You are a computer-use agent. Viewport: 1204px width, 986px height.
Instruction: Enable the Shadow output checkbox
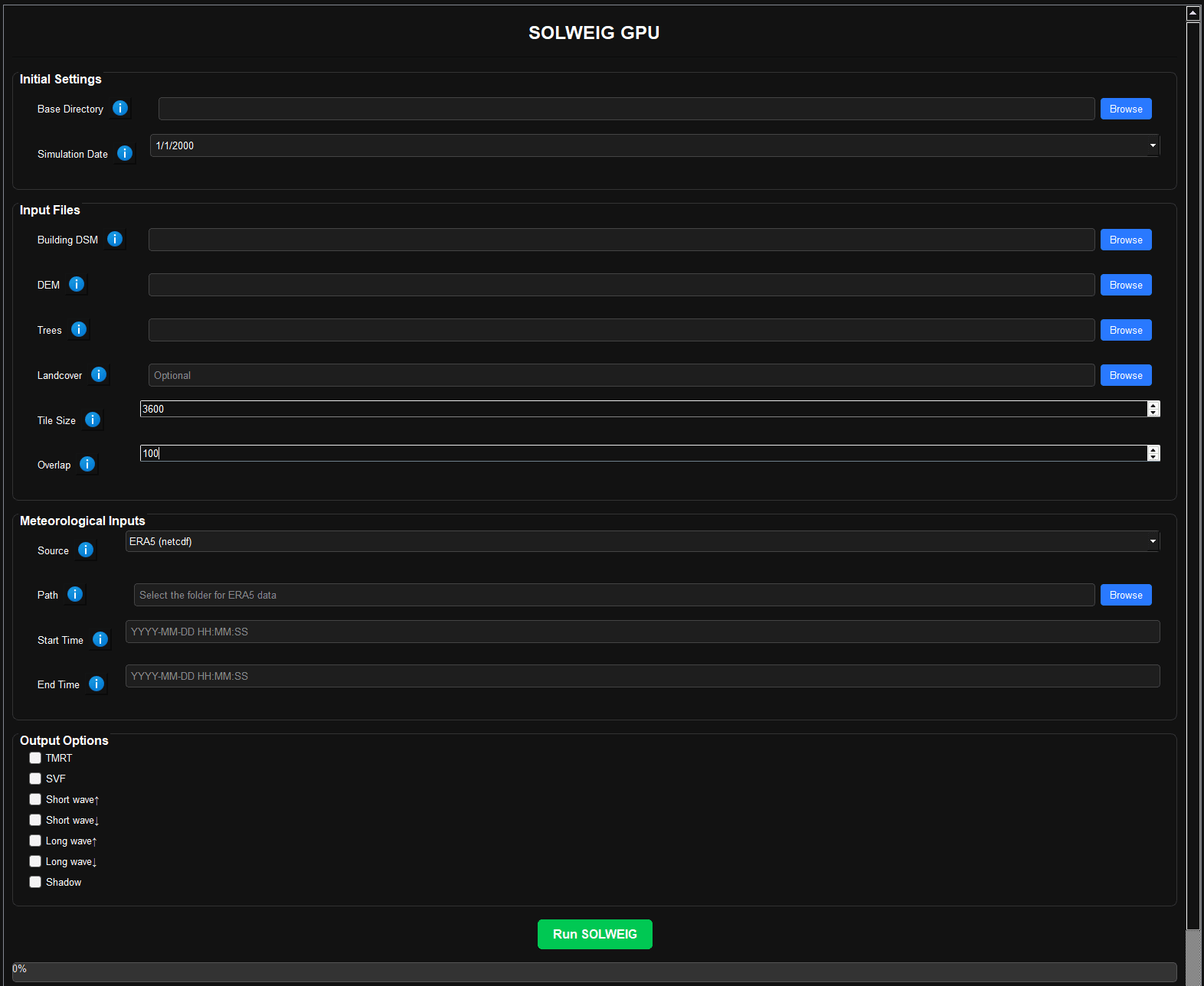point(35,882)
